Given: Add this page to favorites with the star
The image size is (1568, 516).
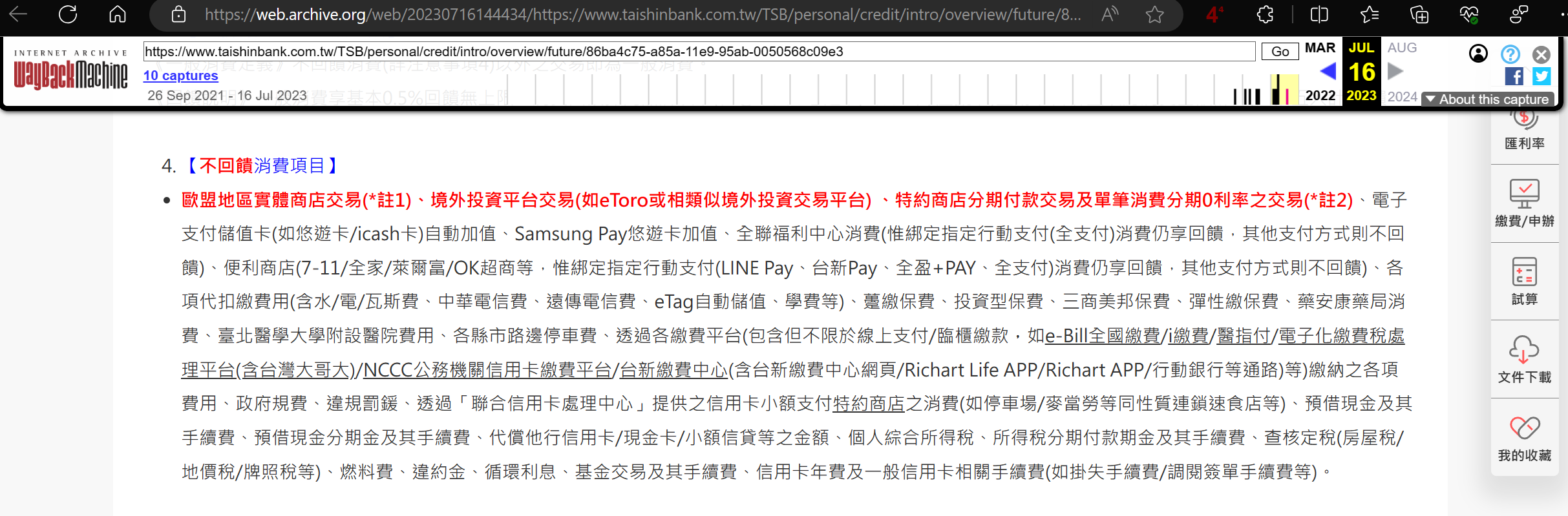Looking at the screenshot, I should pyautogui.click(x=1155, y=14).
